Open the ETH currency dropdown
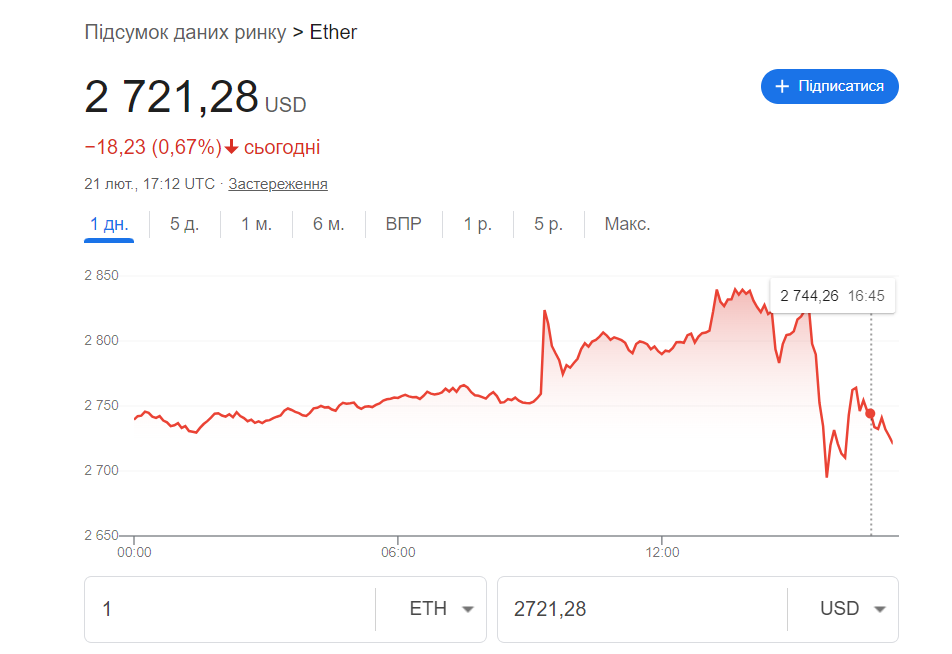Viewport: 952px width, 654px height. point(441,609)
